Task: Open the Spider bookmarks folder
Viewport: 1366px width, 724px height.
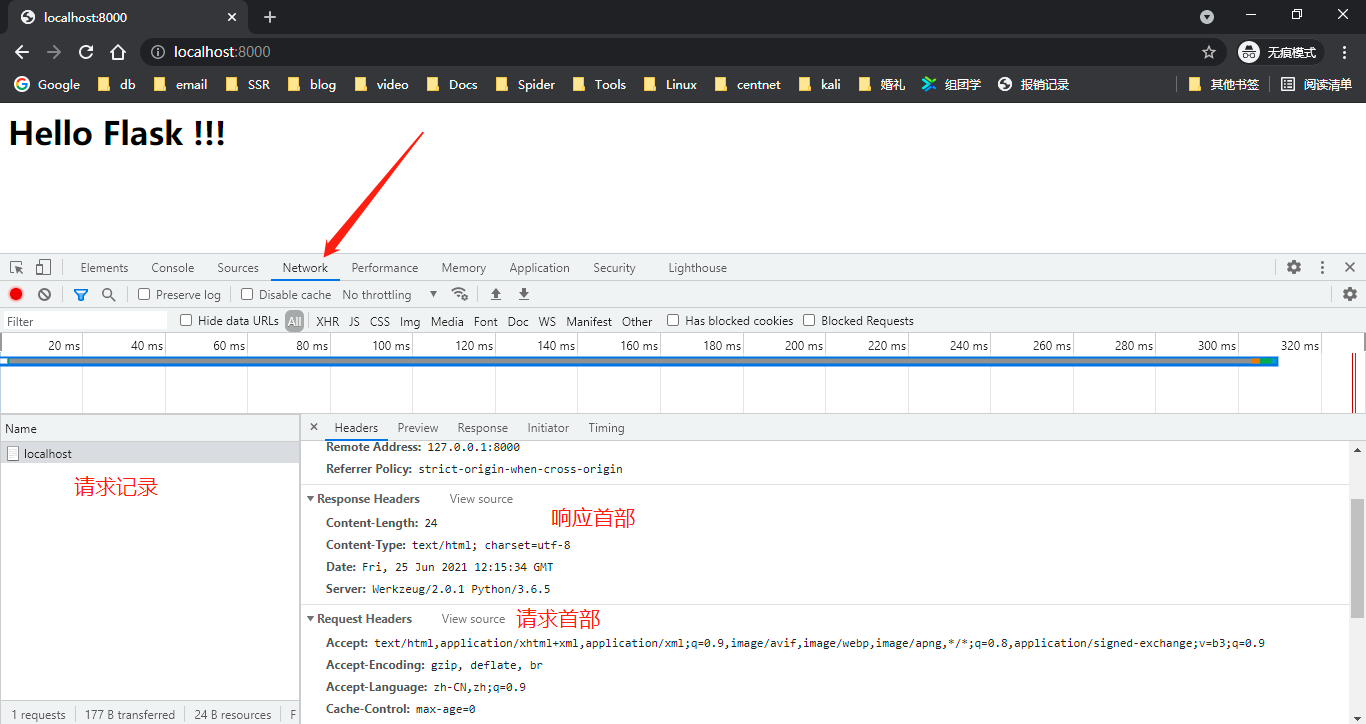Action: (525, 84)
